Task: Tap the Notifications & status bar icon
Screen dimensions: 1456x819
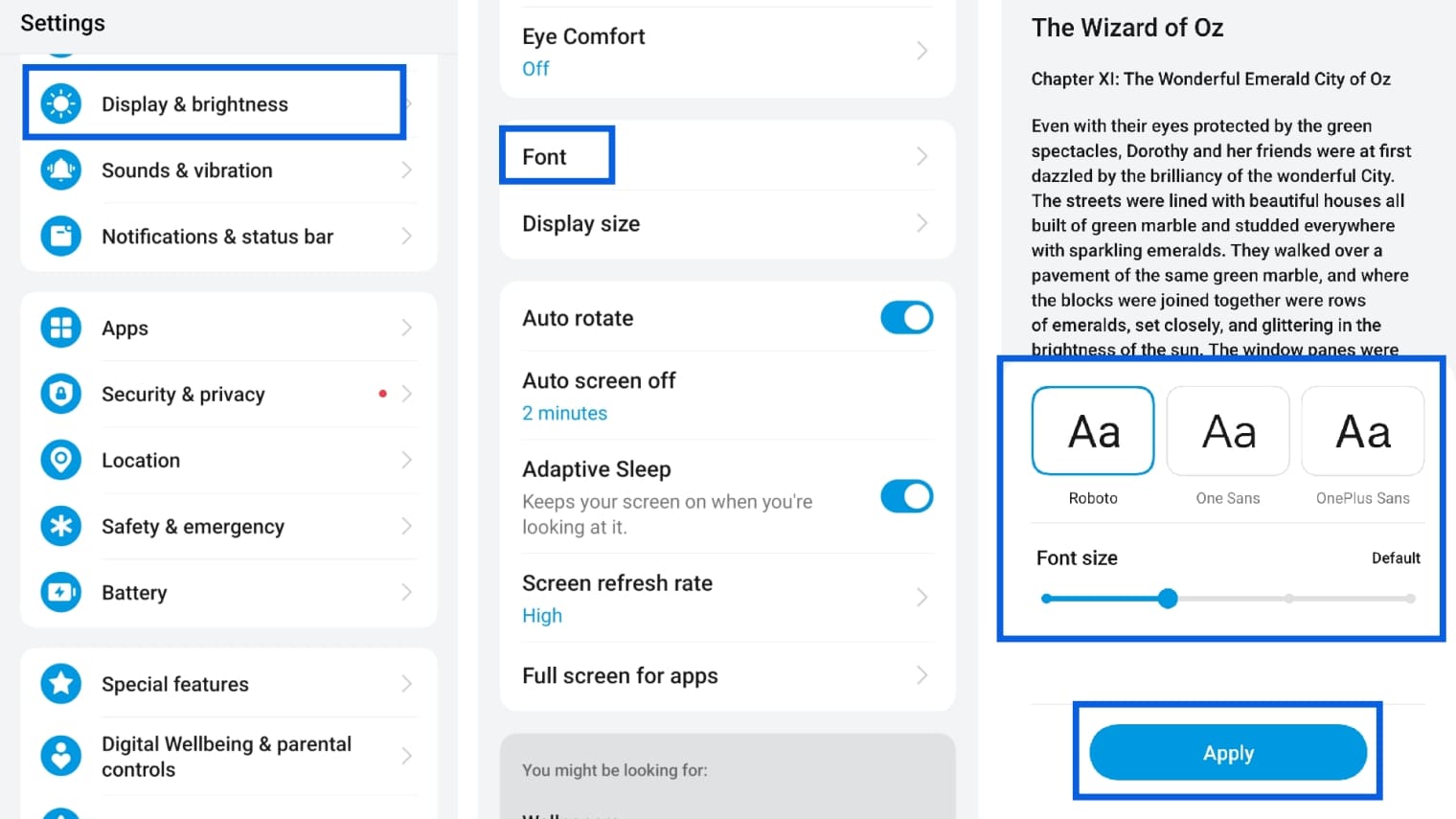Action: point(61,237)
